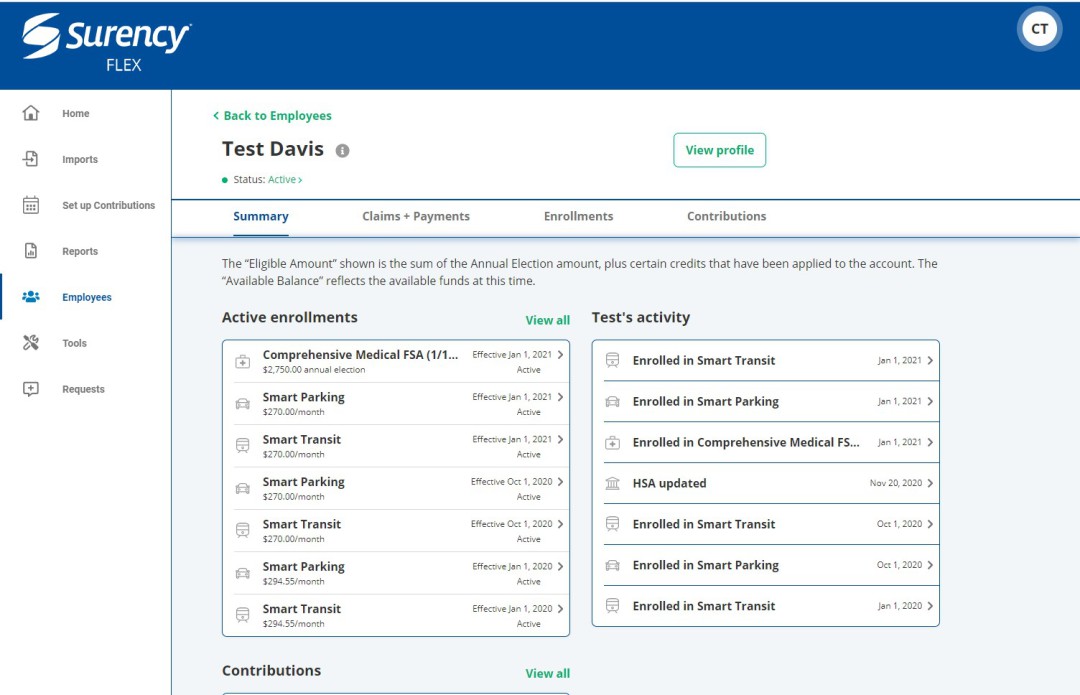
Task: Click View all for Contributions section
Action: (x=548, y=674)
